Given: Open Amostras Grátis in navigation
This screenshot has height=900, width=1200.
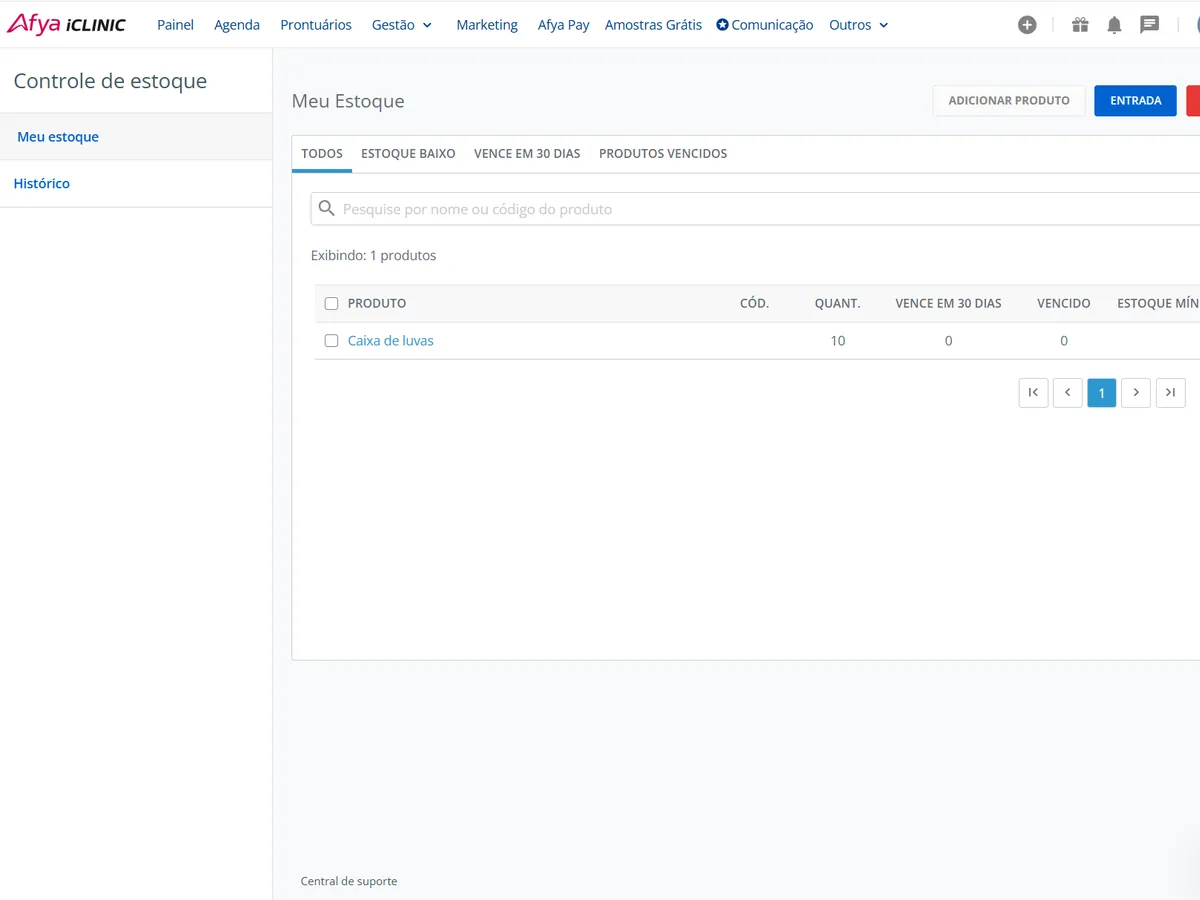Looking at the screenshot, I should pyautogui.click(x=653, y=25).
